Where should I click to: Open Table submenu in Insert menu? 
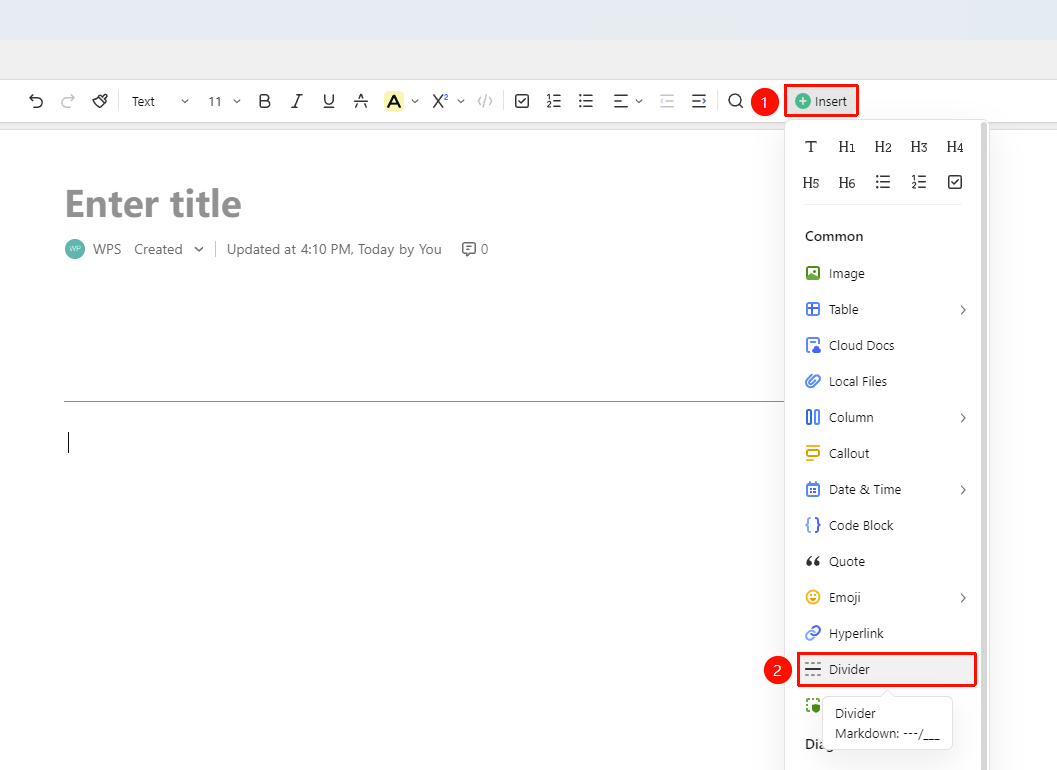886,309
